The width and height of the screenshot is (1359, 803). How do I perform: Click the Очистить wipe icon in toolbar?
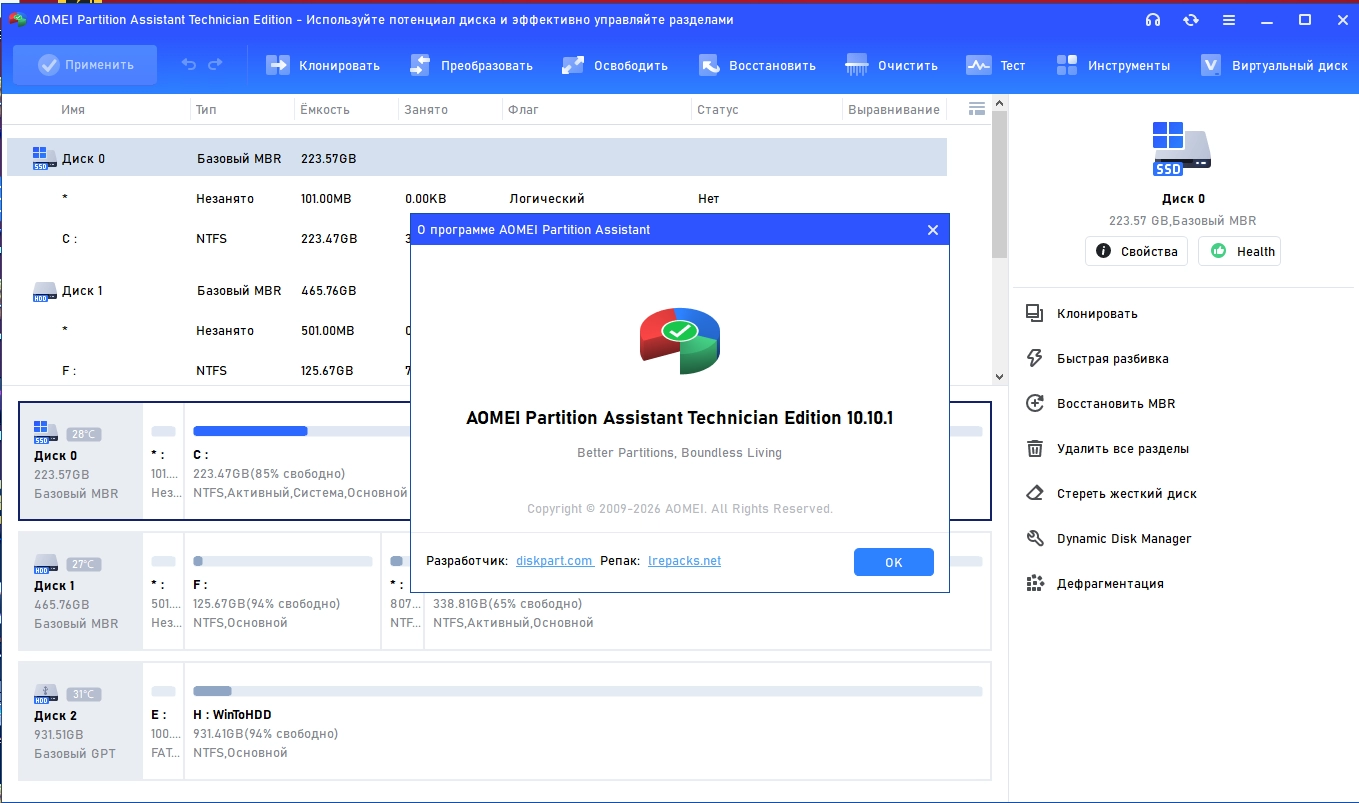(857, 65)
